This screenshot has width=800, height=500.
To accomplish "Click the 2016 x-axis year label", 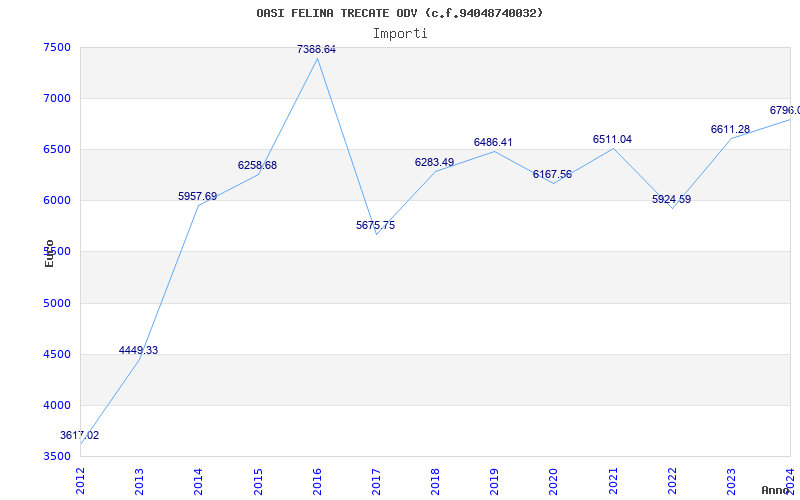I will tap(317, 481).
